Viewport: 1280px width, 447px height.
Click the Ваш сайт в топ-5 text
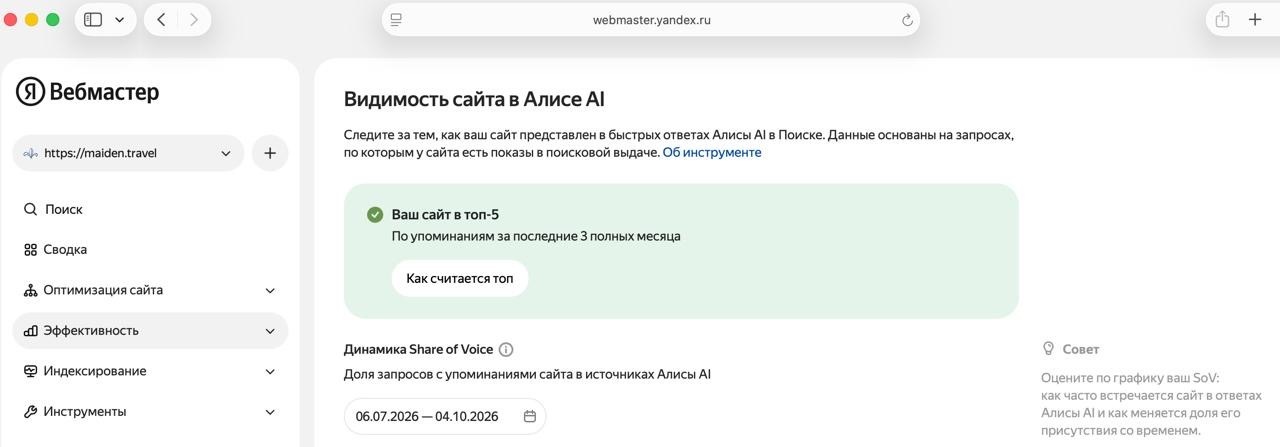pos(445,214)
